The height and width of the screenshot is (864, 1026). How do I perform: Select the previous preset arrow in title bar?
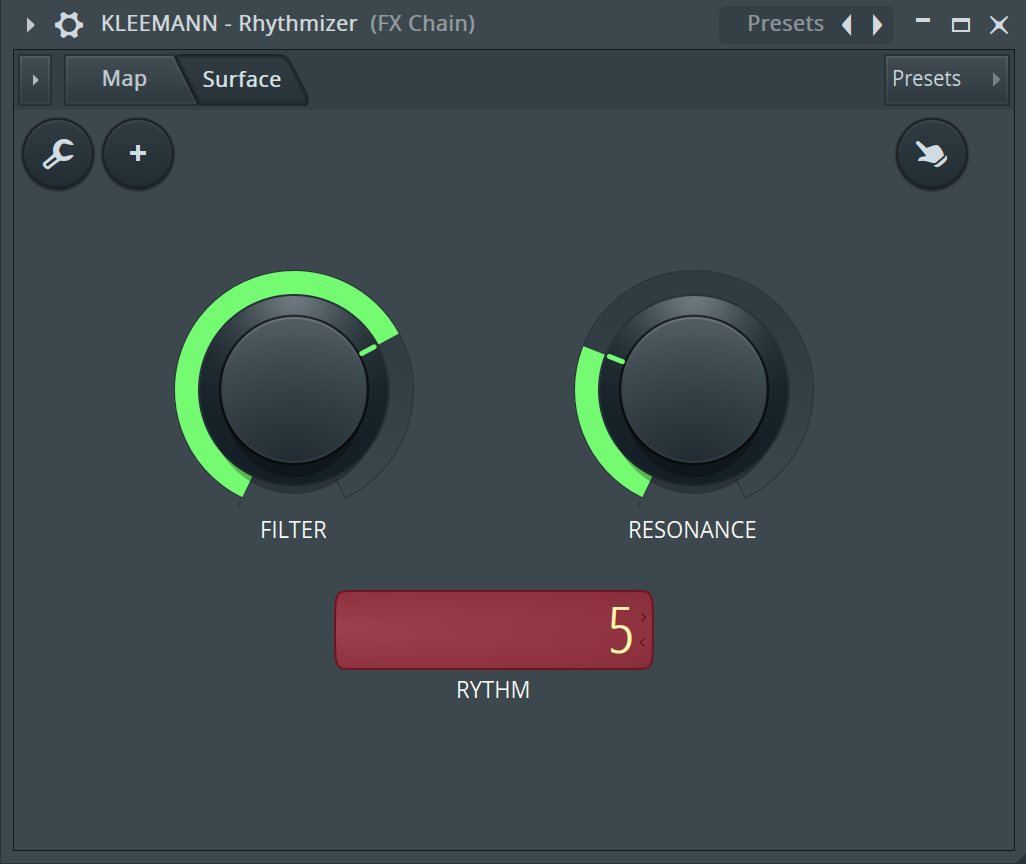(847, 25)
